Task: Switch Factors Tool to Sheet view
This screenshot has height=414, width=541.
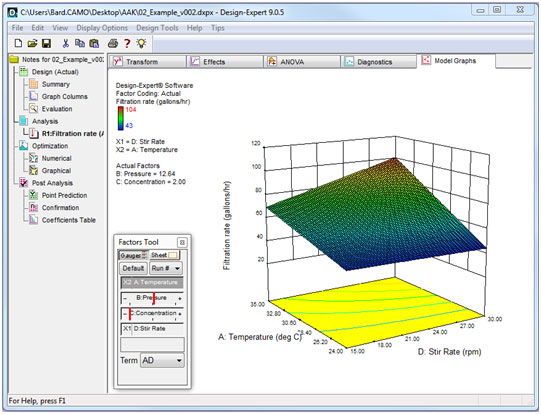Action: (164, 255)
